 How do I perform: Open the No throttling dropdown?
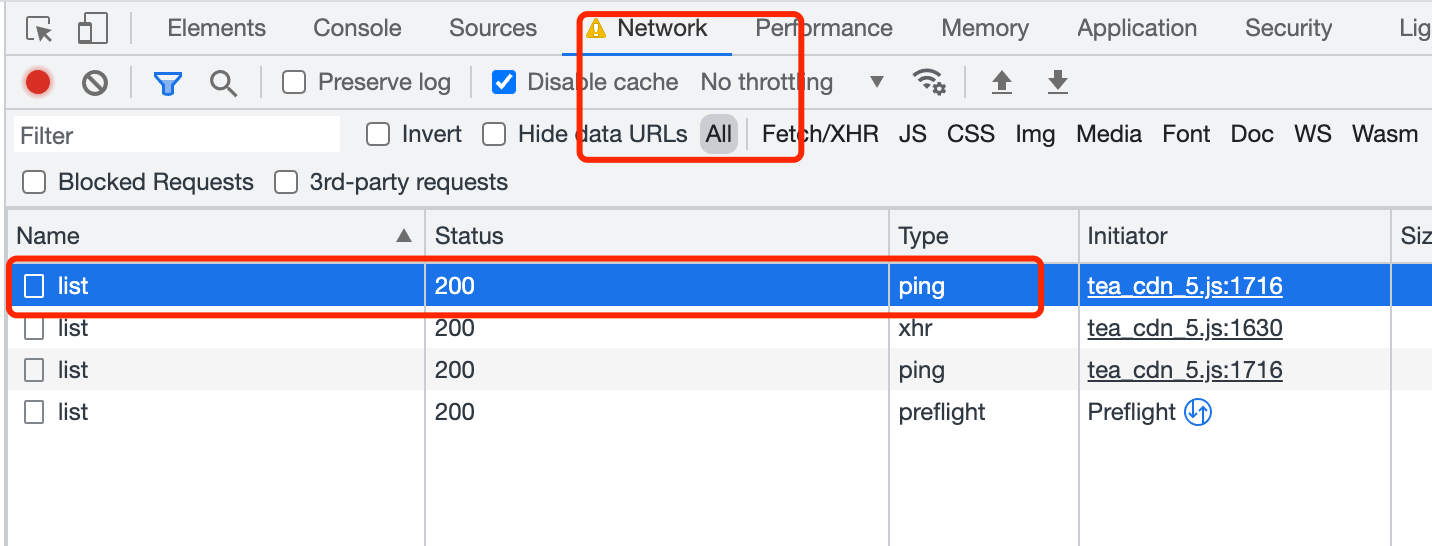tap(792, 82)
